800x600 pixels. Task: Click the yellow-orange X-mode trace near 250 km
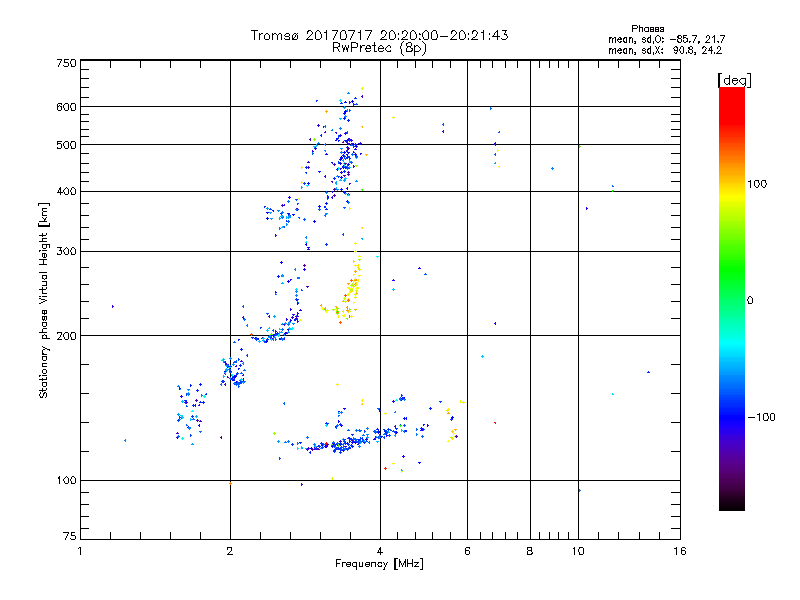pos(351,288)
